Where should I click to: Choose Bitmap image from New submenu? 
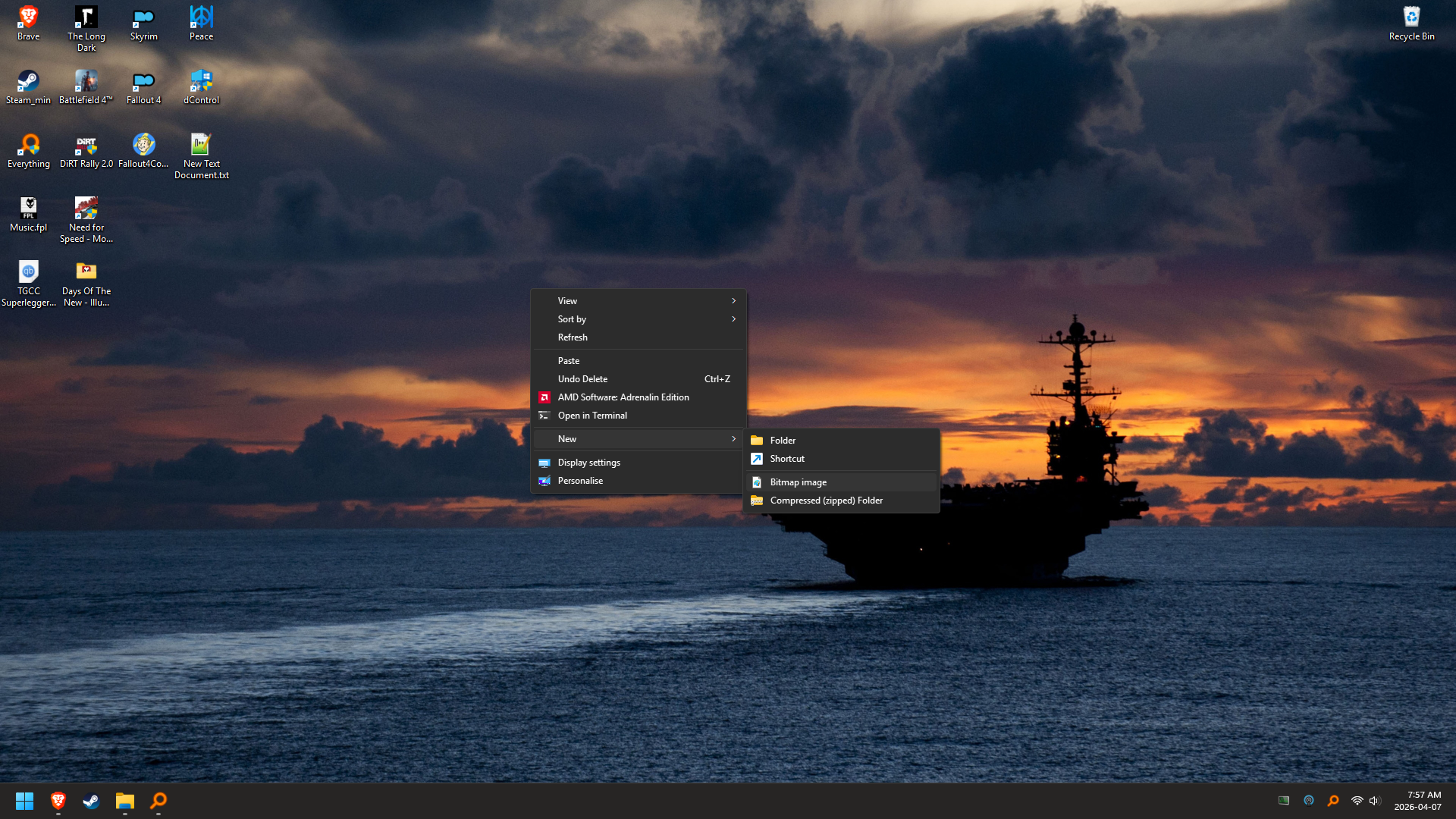tap(798, 482)
